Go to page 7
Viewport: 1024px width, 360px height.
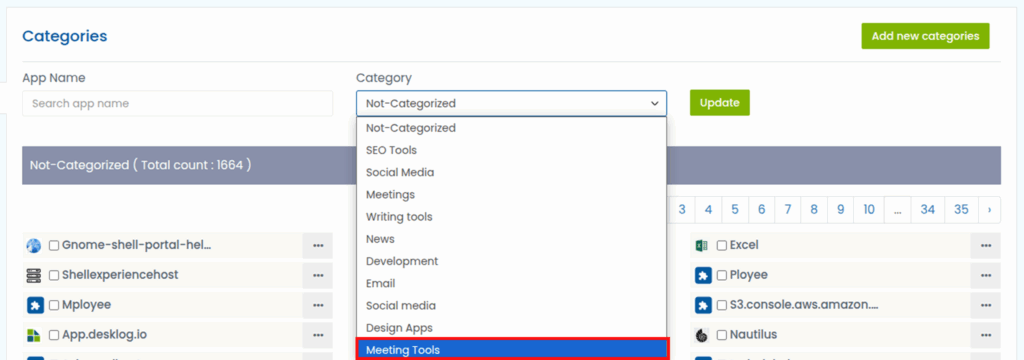(x=788, y=210)
